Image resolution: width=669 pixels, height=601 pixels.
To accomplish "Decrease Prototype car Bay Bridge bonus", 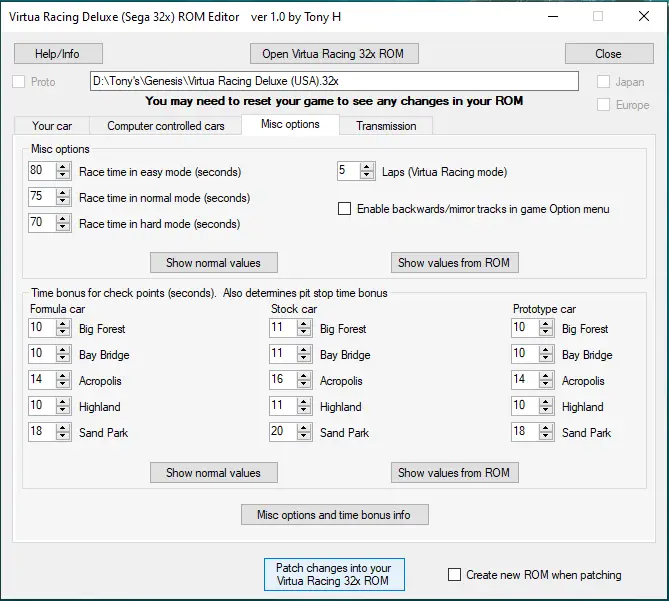I will (546, 358).
